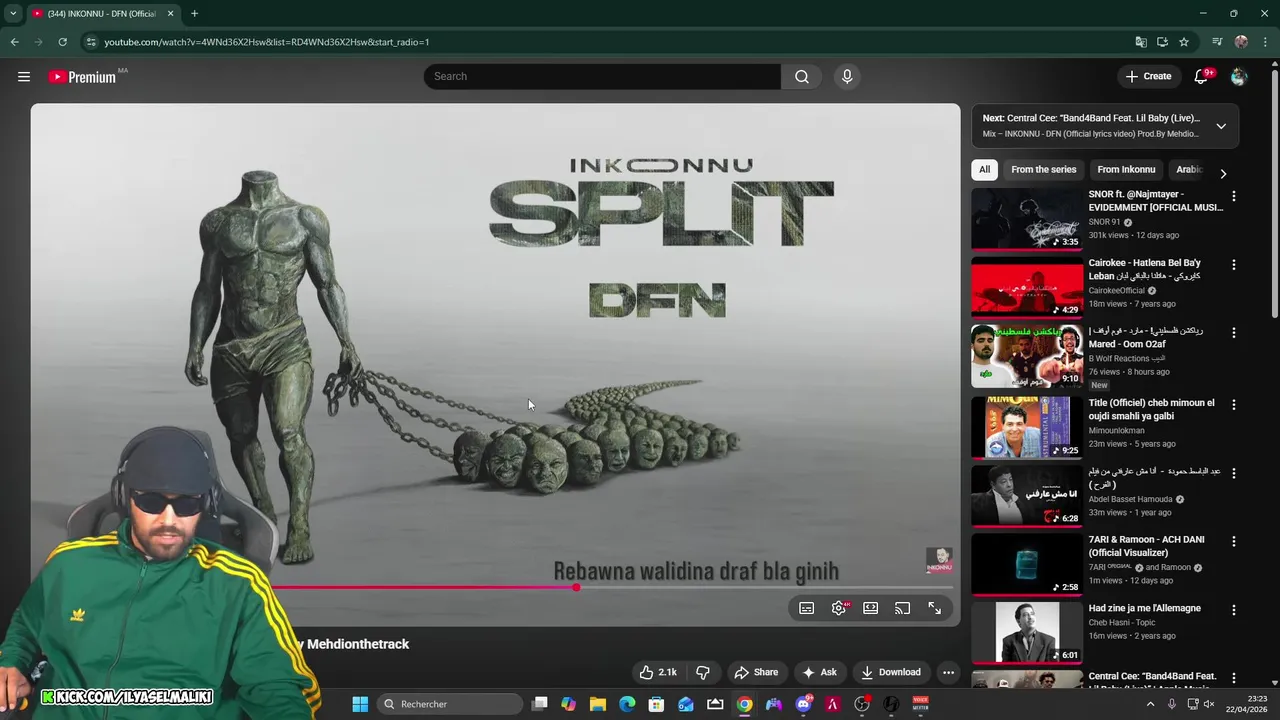Viewport: 1280px width, 720px height.
Task: Install or cast app icon in address bar
Action: (x=1162, y=42)
